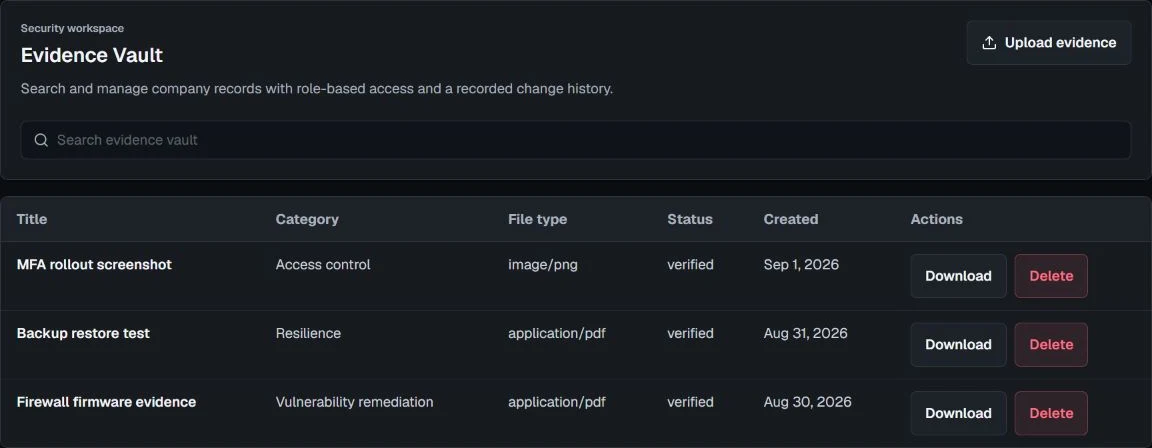Click the Aug 31, 2026 date
The height and width of the screenshot is (448, 1152).
click(805, 333)
